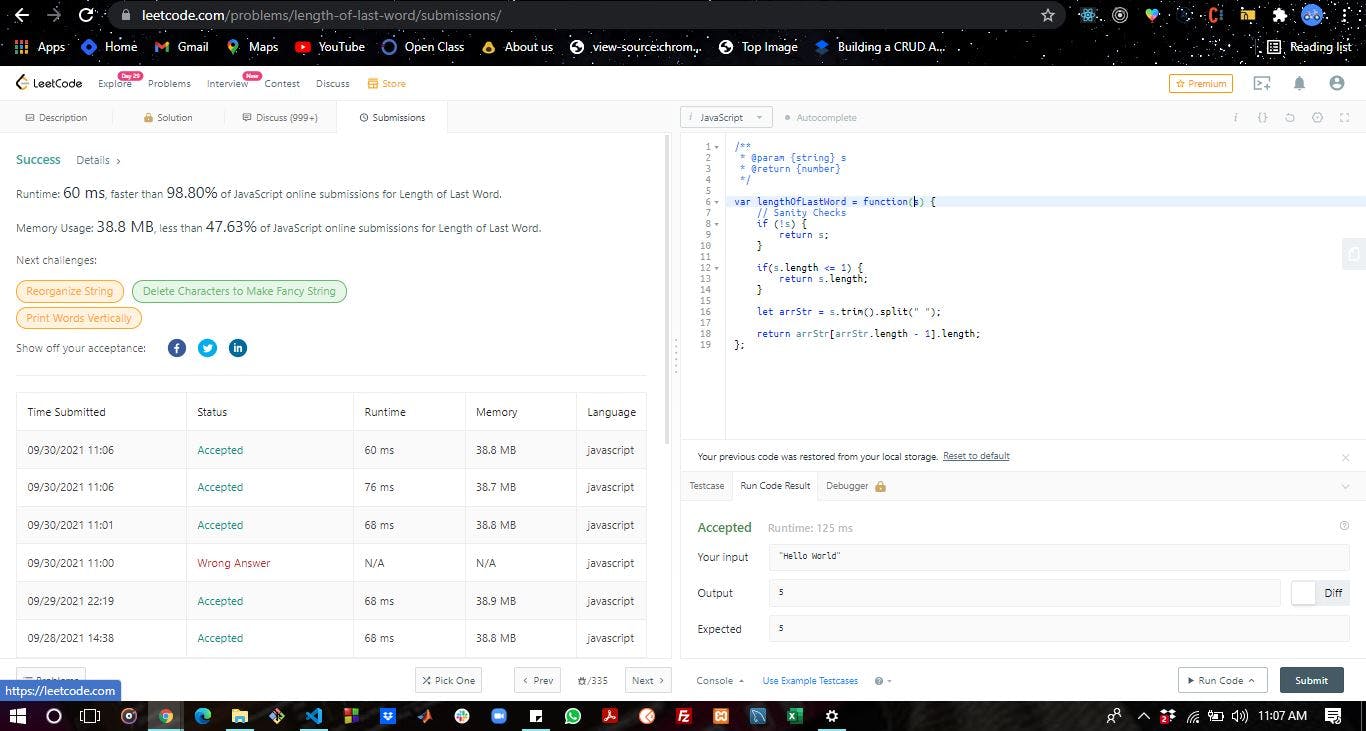Expand the Success Details chevron
This screenshot has width=1366, height=731.
118,161
